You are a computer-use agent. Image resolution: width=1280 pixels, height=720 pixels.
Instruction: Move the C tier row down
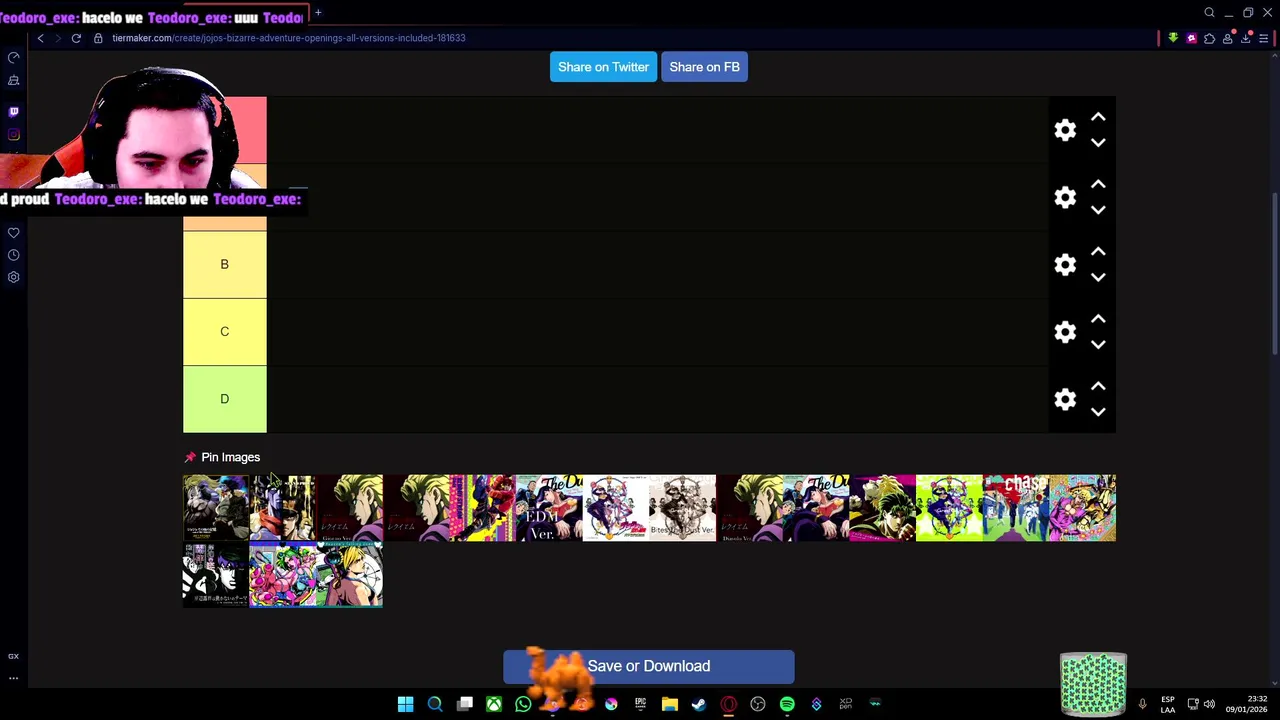pyautogui.click(x=1098, y=345)
